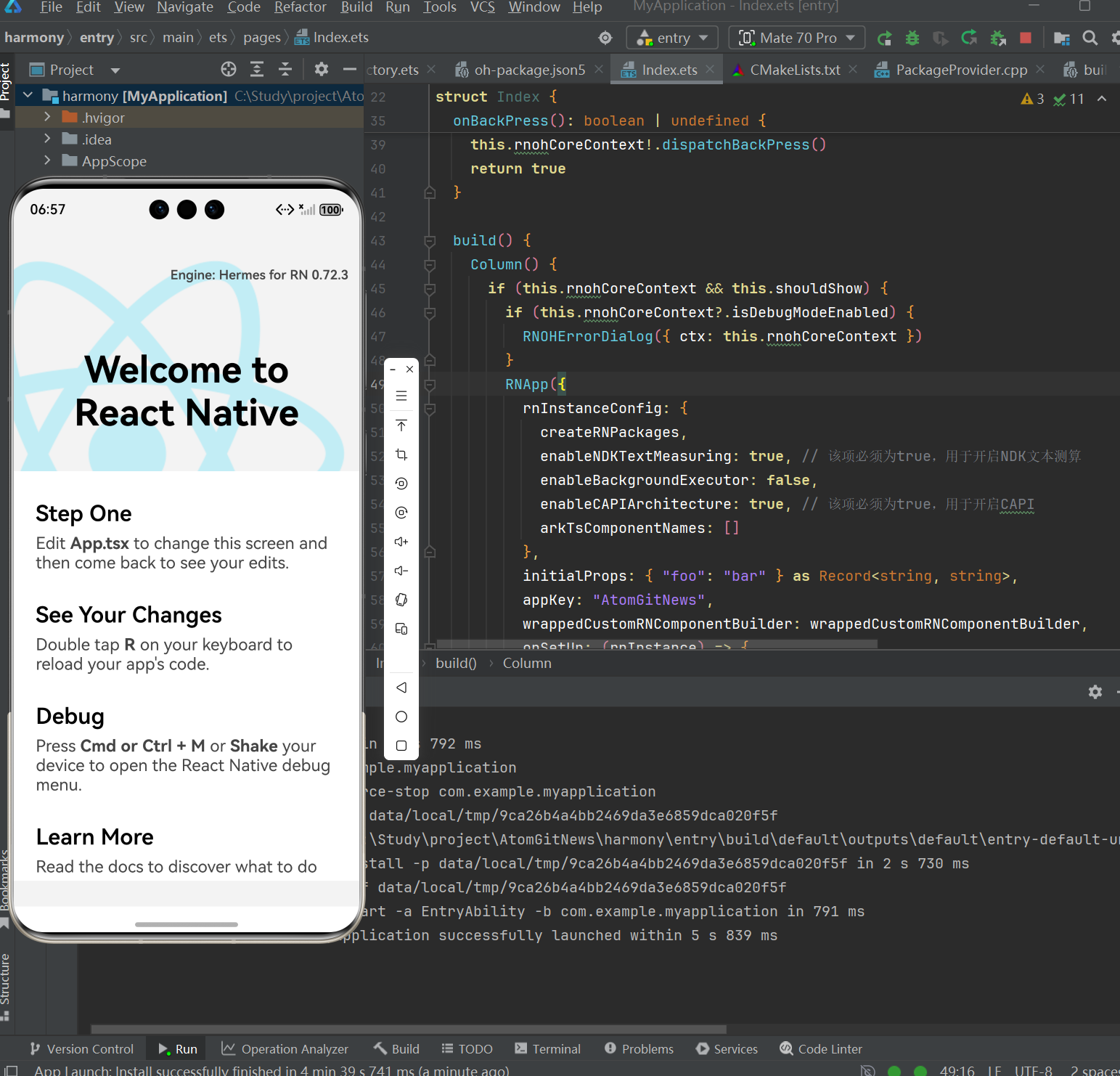
Task: Open the entry run configuration dropdown
Action: (x=672, y=38)
